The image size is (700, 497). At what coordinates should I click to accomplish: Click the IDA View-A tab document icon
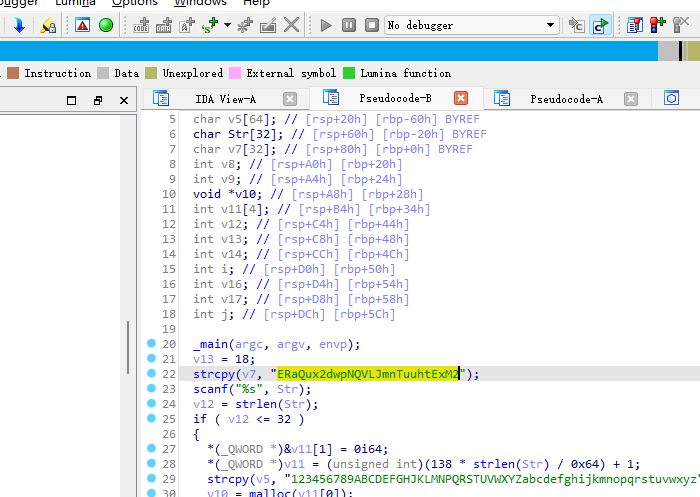[161, 98]
